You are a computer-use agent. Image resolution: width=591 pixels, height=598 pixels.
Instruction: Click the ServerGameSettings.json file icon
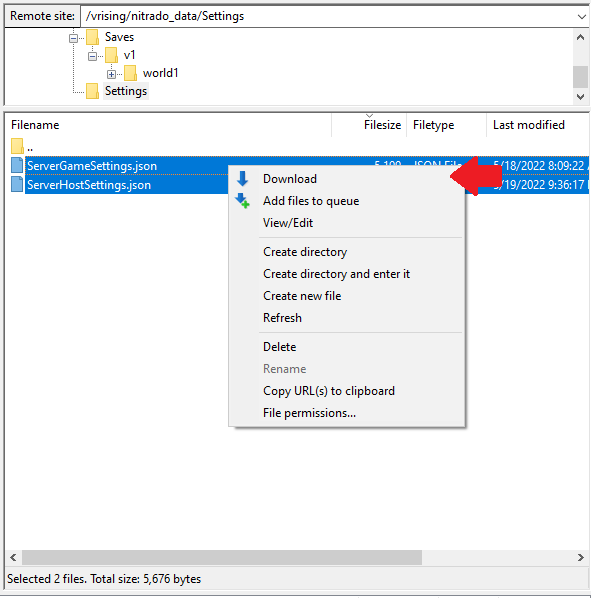pyautogui.click(x=17, y=166)
